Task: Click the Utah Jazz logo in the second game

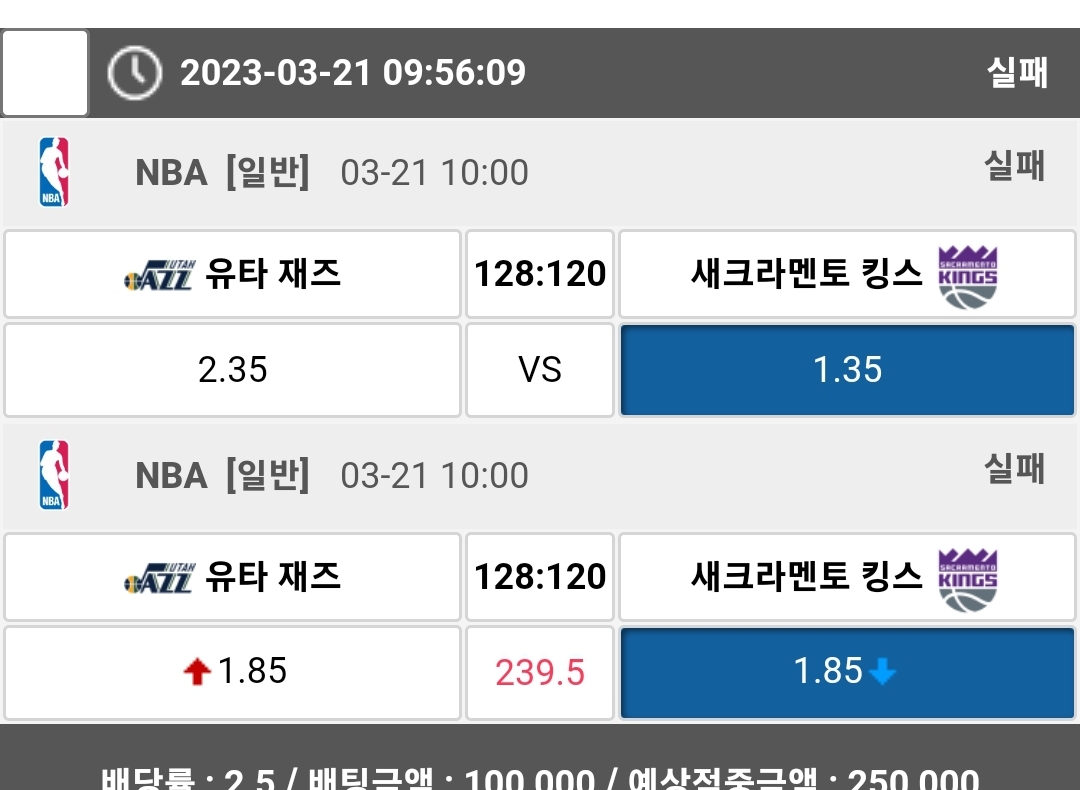Action: 158,577
